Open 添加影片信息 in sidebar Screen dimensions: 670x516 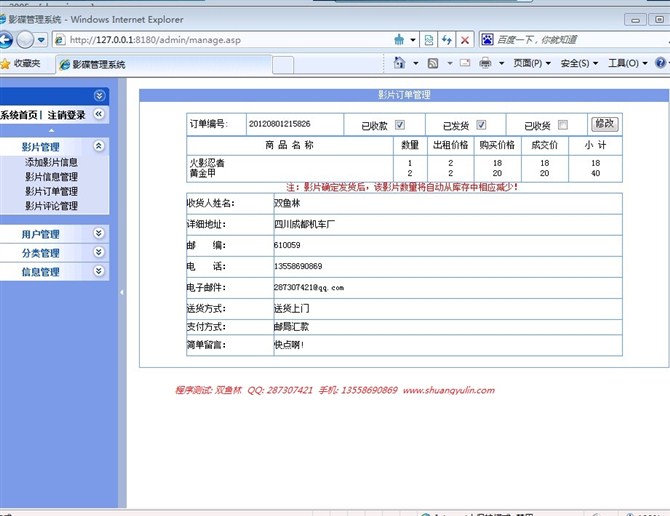coord(51,162)
